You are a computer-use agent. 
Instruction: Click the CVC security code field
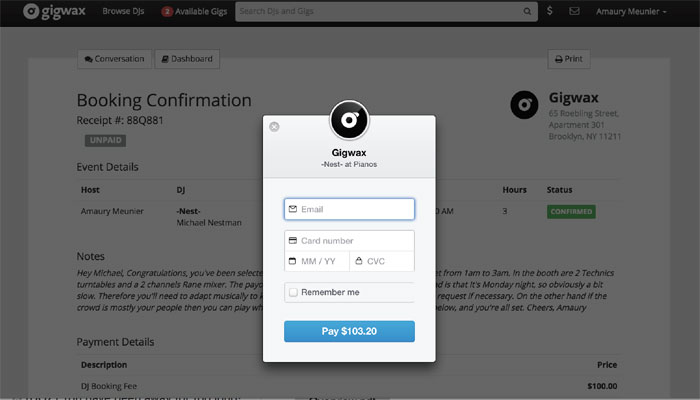coord(382,261)
